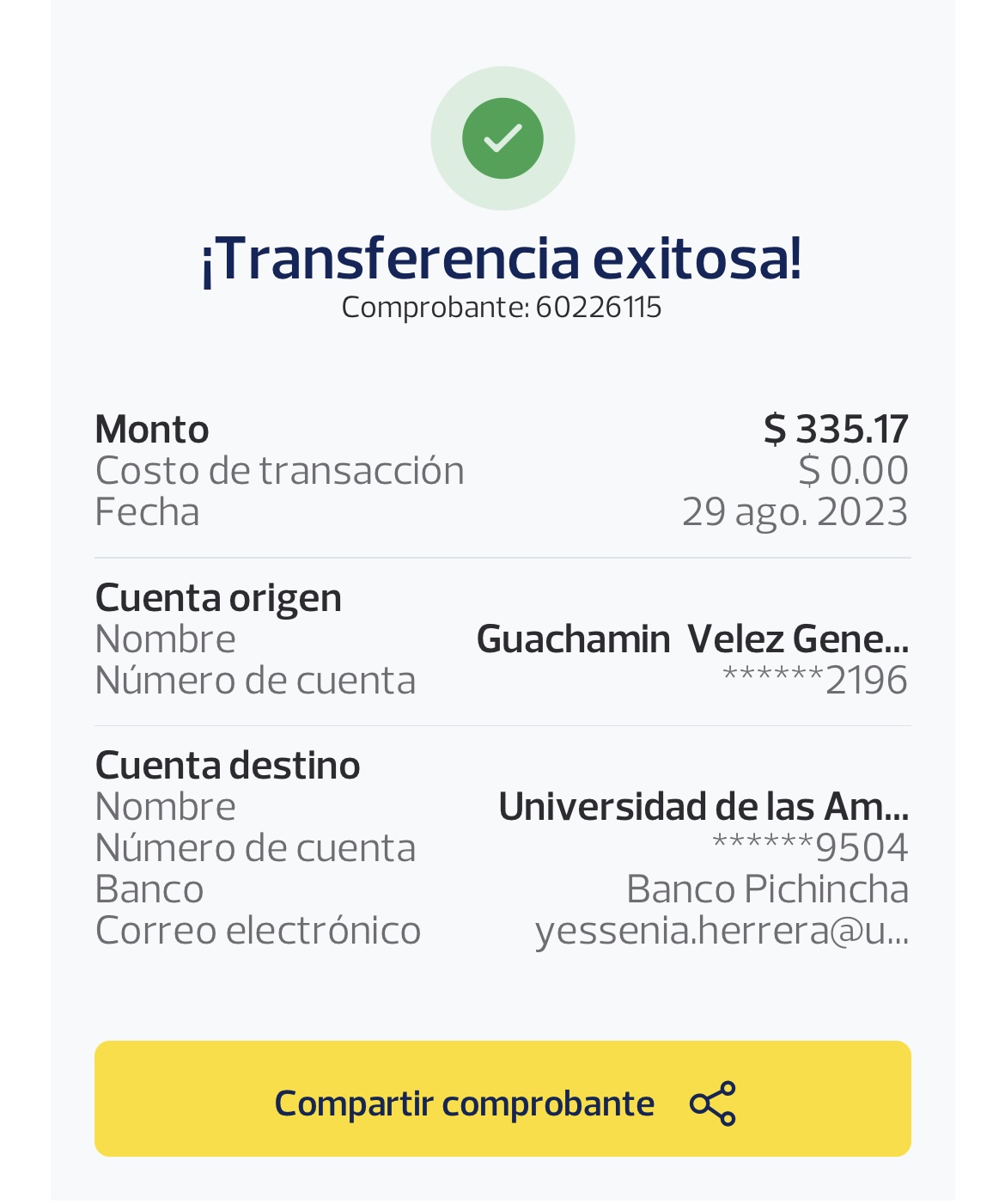This screenshot has width=1005, height=1204.
Task: Expand truncated name Guachamin Velez Gene...
Action: [692, 639]
